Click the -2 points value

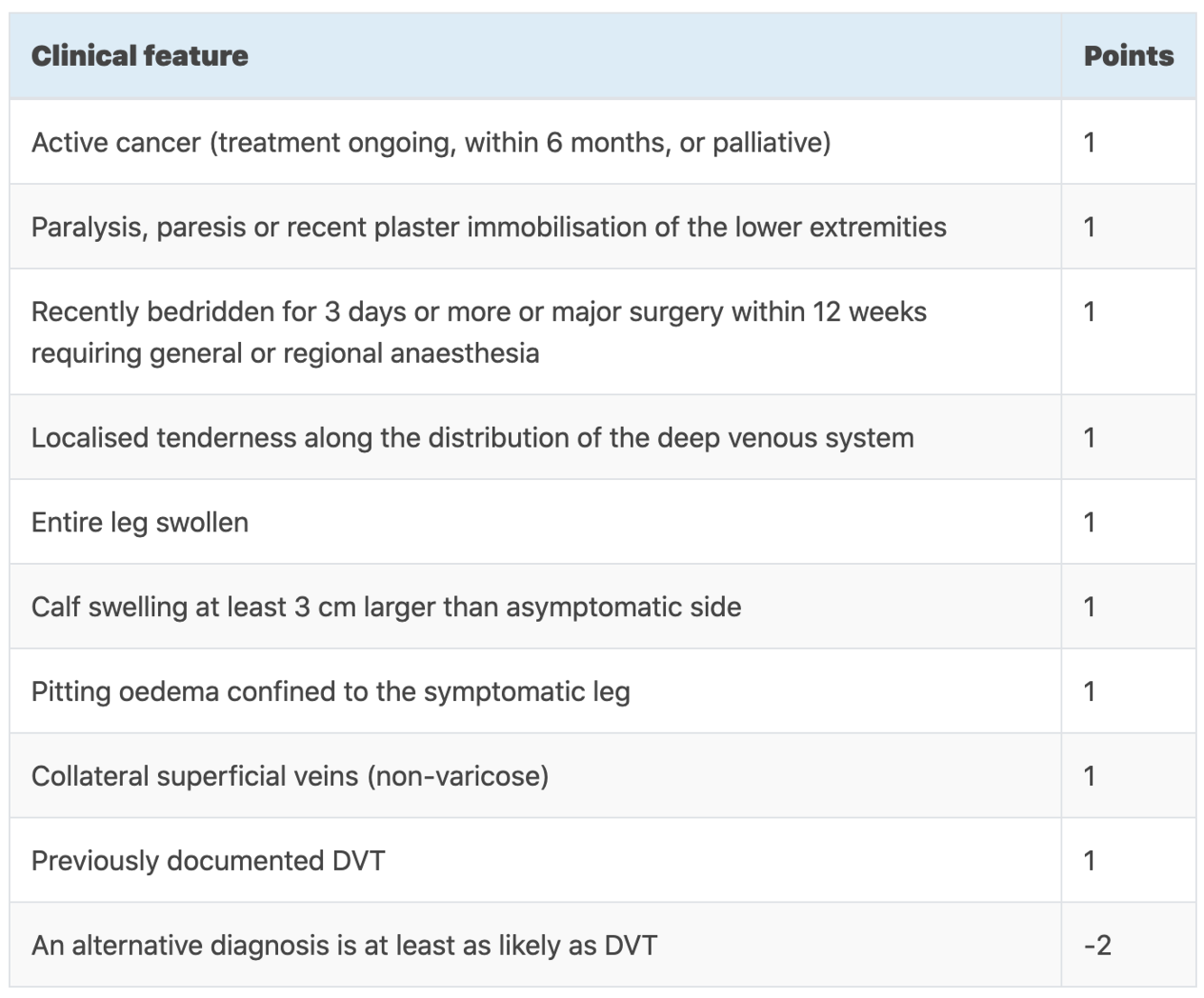[x=1097, y=945]
